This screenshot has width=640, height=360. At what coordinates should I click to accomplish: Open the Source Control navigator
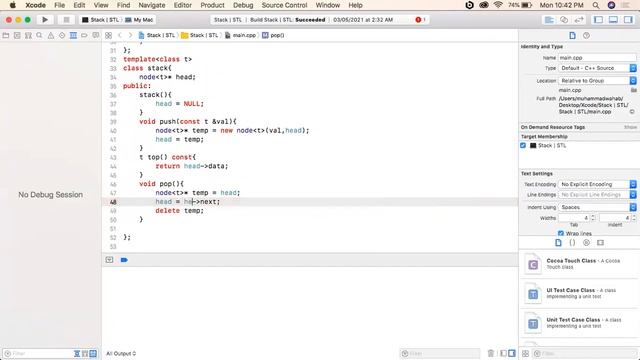17,36
